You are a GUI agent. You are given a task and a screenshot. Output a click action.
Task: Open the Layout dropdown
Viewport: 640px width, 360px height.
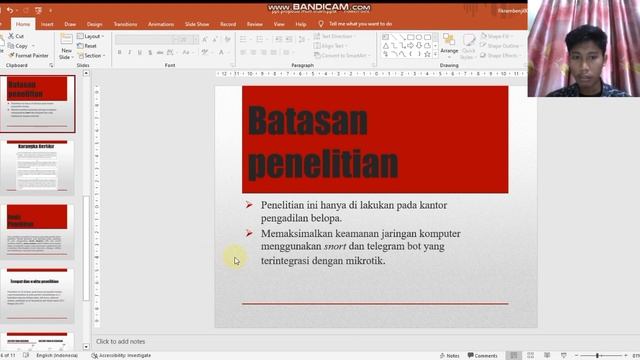click(91, 36)
